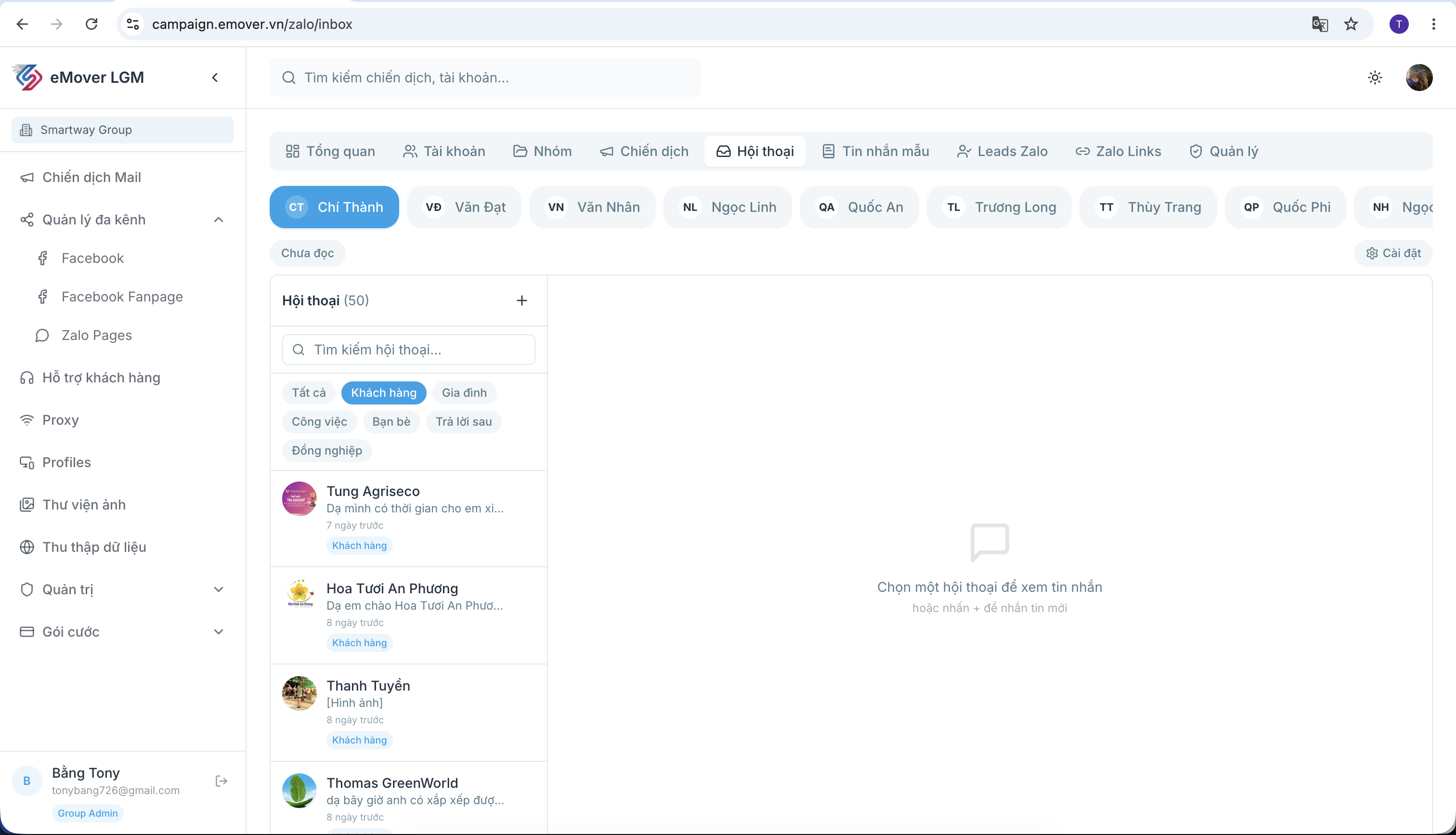Select the Trả lời sau filter chip

pos(463,421)
